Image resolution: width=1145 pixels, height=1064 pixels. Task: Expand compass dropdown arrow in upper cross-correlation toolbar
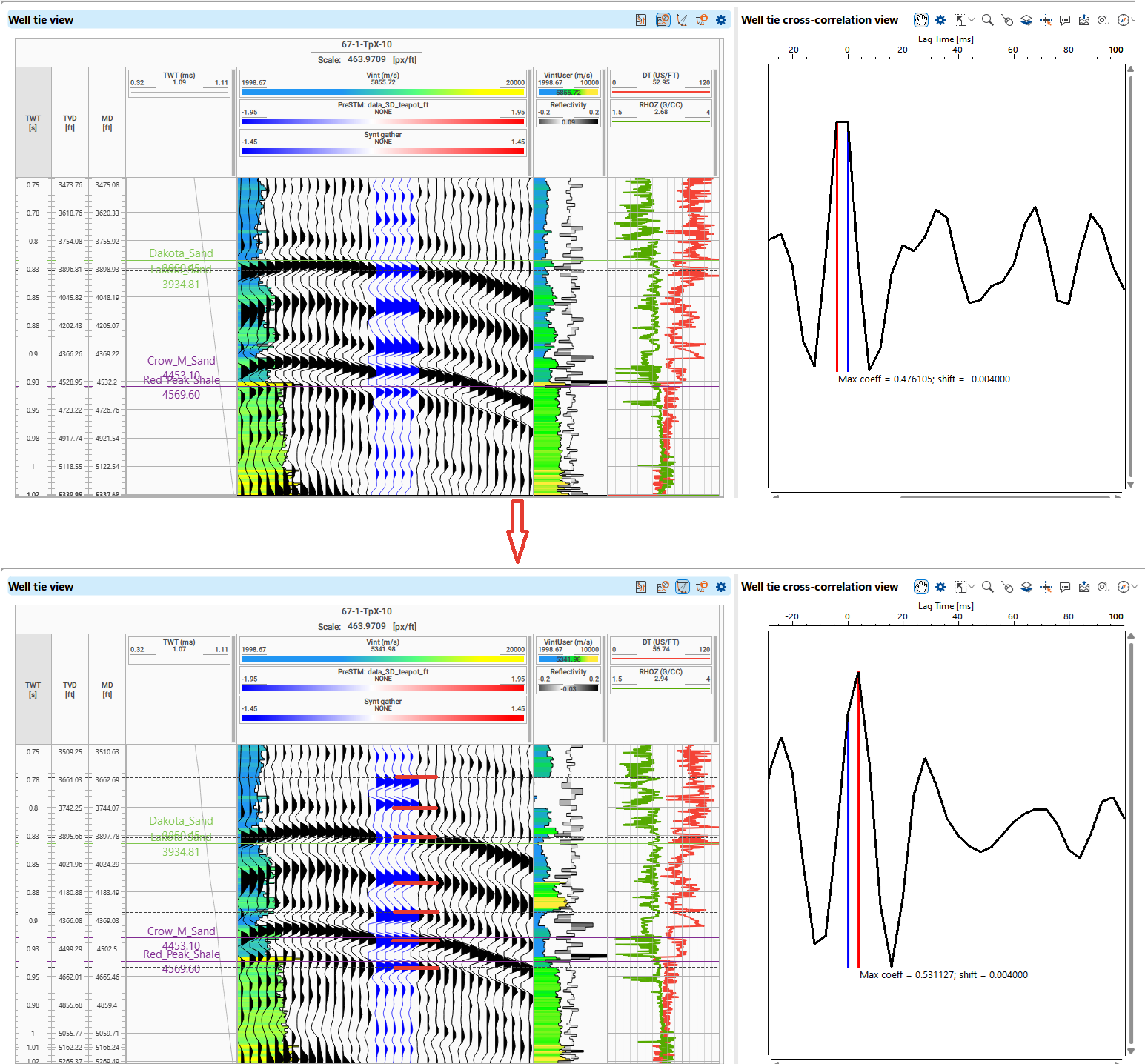tap(1134, 20)
